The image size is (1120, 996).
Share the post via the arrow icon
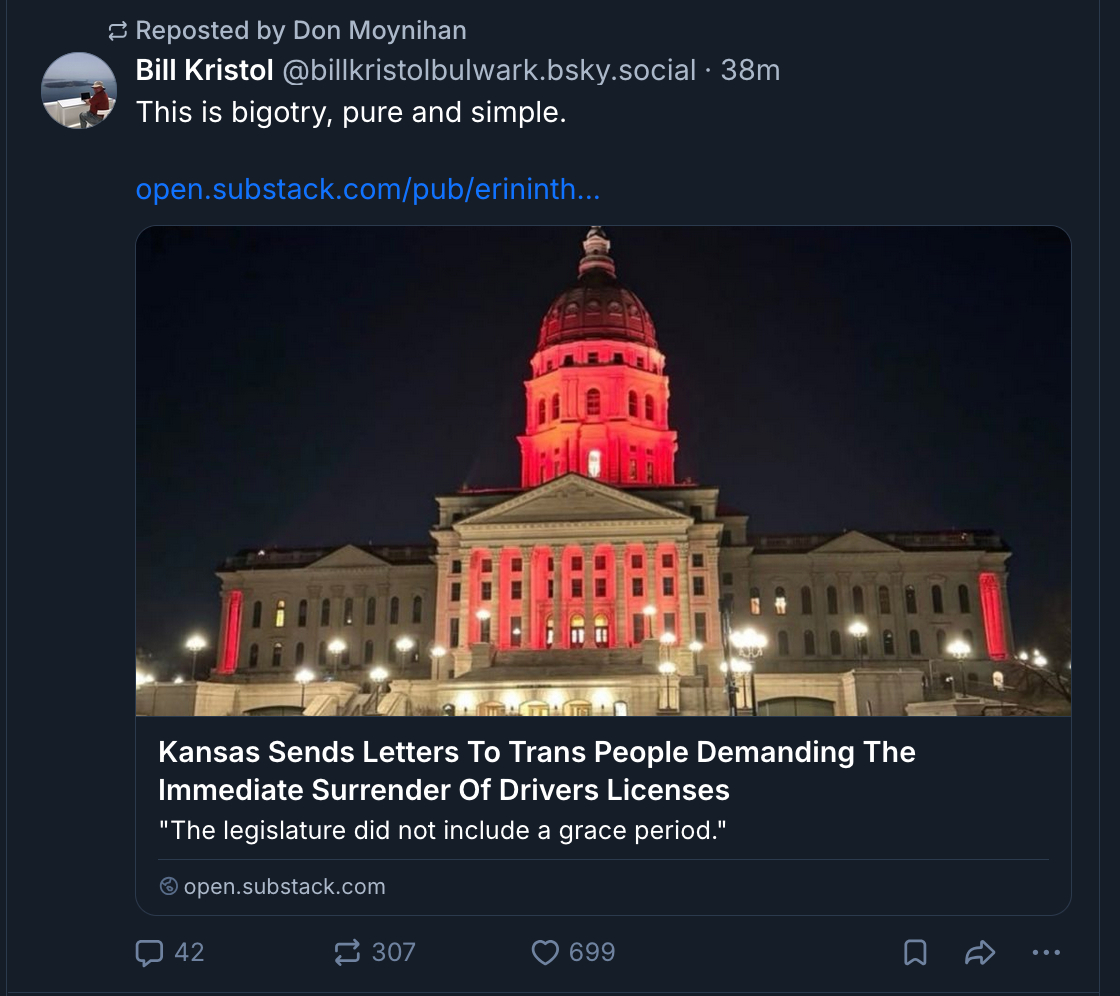click(x=980, y=952)
